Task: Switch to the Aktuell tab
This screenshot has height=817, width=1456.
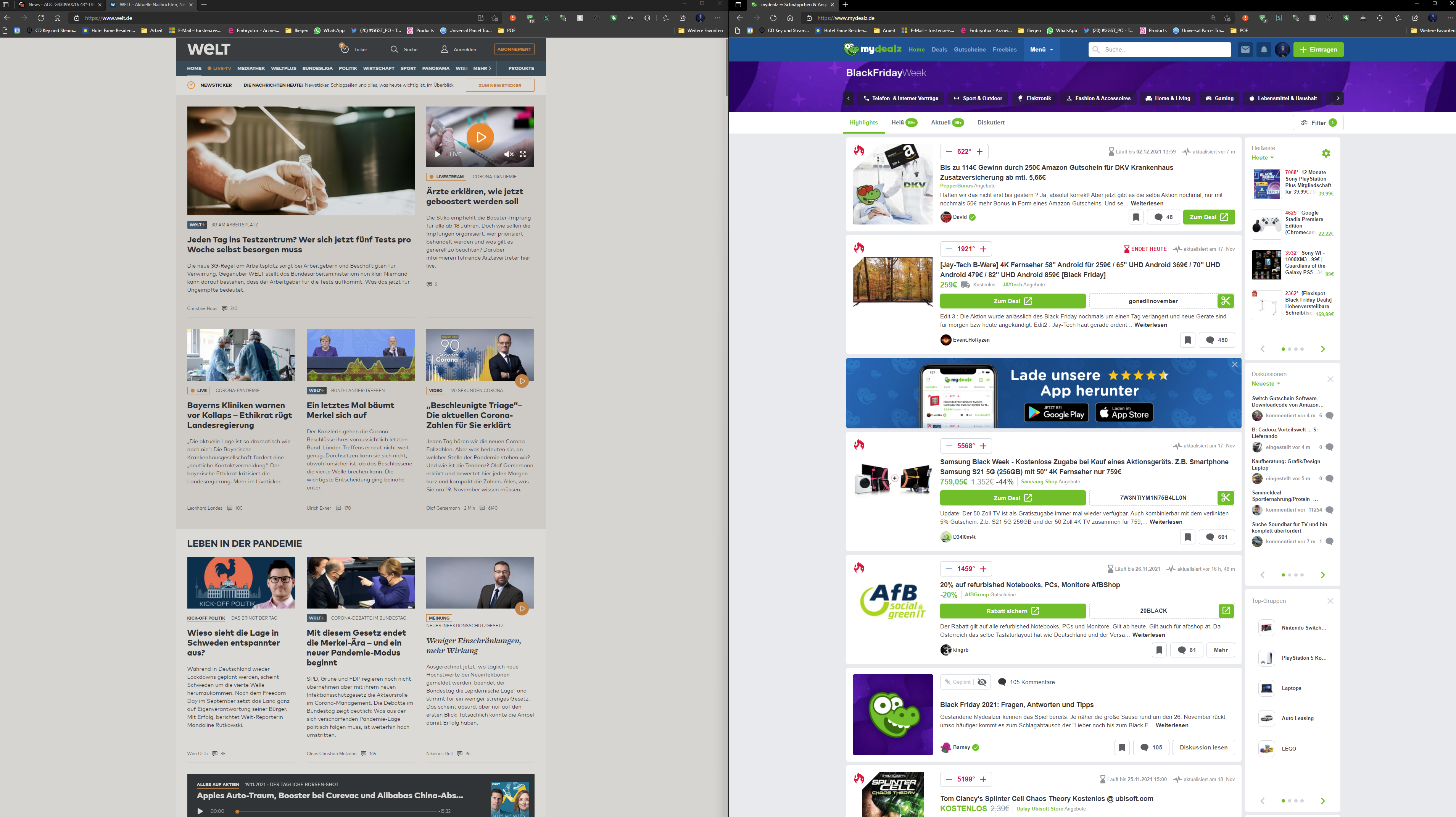Action: [947, 123]
